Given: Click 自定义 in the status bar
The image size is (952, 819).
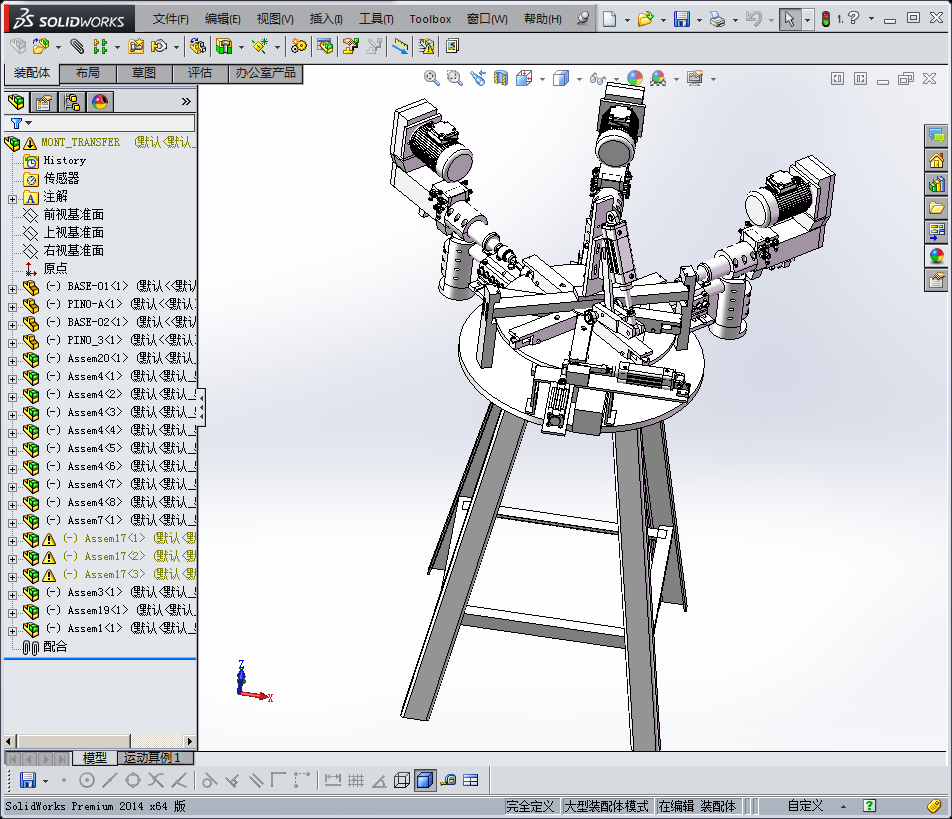Looking at the screenshot, I should (x=805, y=806).
